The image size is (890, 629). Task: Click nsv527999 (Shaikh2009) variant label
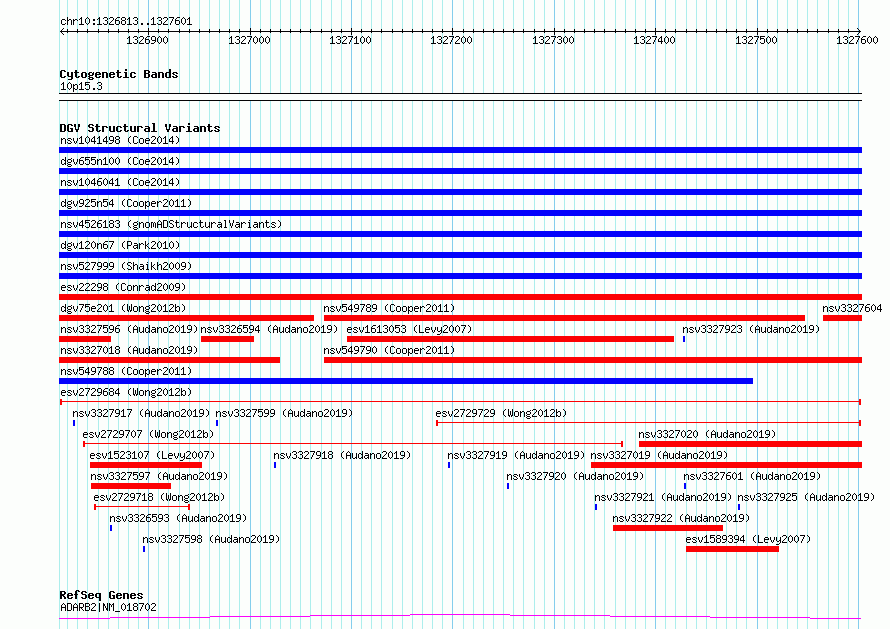tap(126, 266)
